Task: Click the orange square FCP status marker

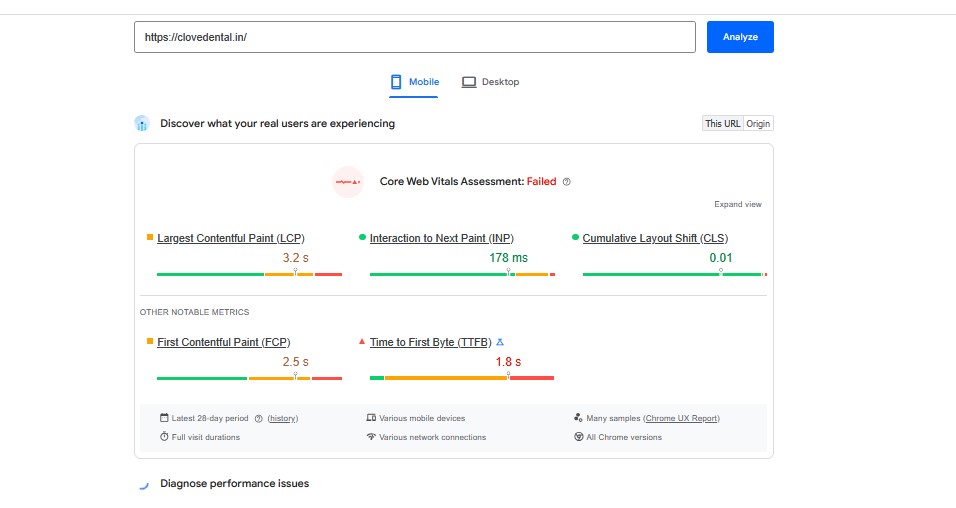Action: coord(149,341)
